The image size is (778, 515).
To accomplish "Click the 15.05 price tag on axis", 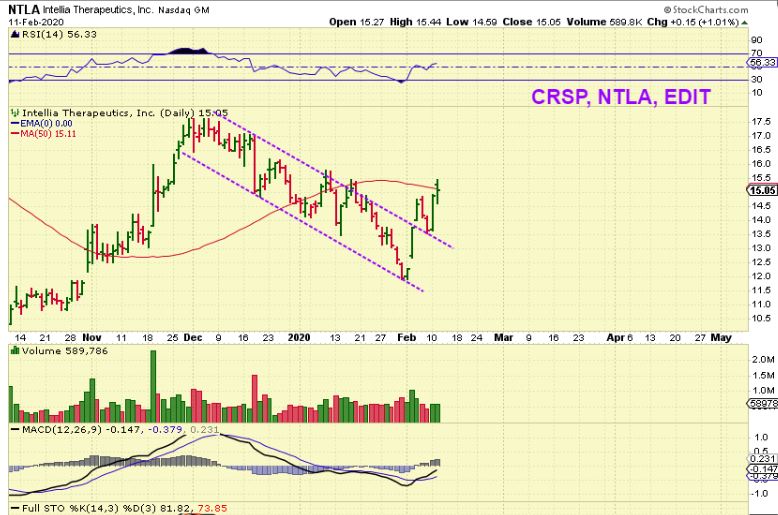I will coord(763,191).
